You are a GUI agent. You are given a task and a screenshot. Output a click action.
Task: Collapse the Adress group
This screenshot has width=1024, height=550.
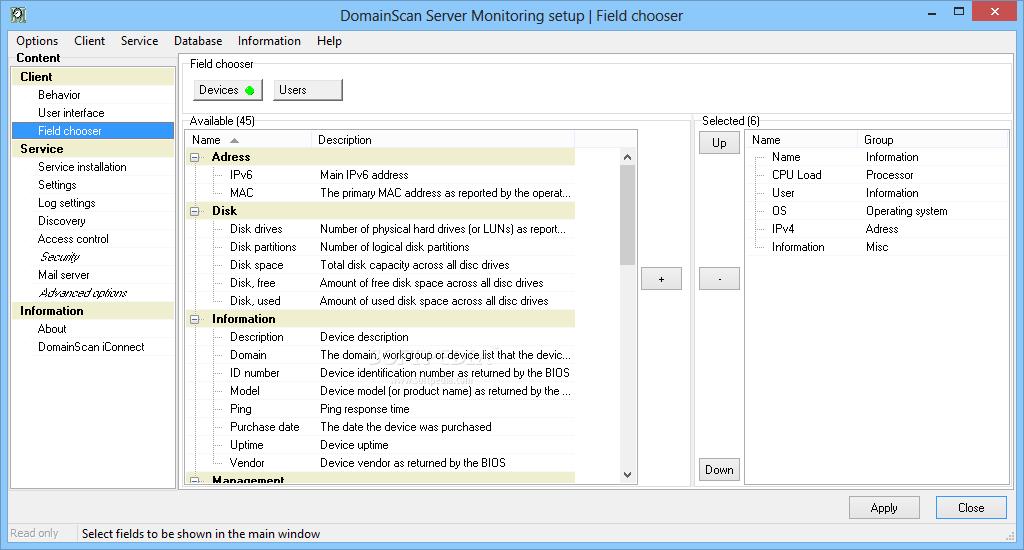[195, 157]
